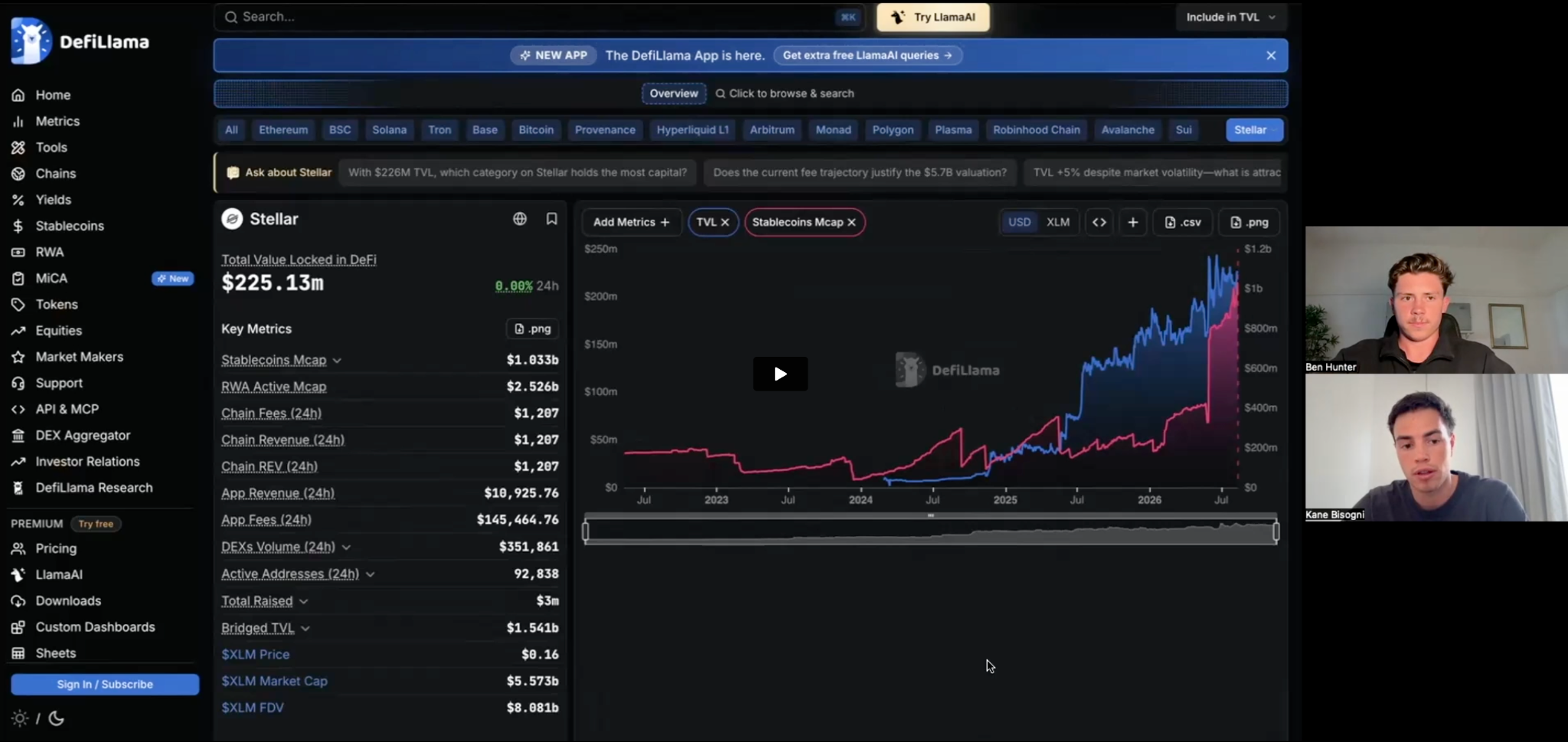
Task: Click the right chart range handle
Action: pos(1276,531)
